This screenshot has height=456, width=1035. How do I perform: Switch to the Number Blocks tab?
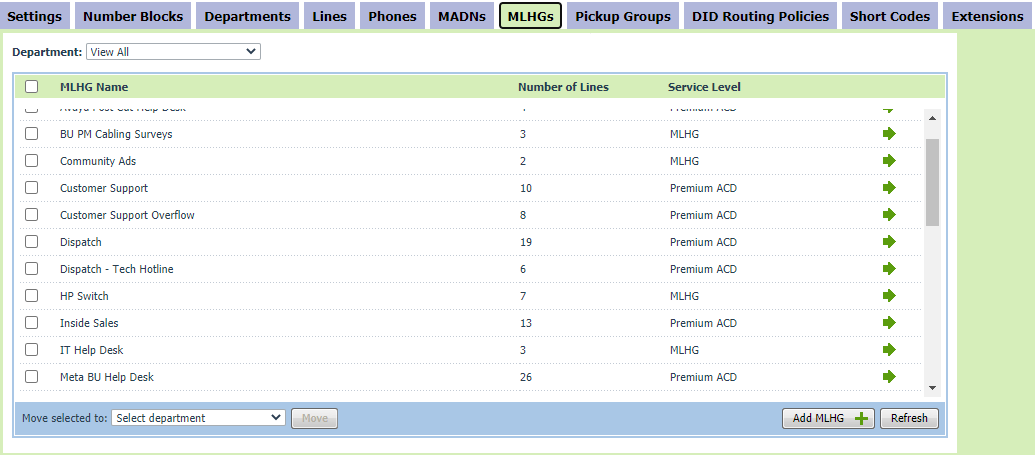click(x=133, y=16)
